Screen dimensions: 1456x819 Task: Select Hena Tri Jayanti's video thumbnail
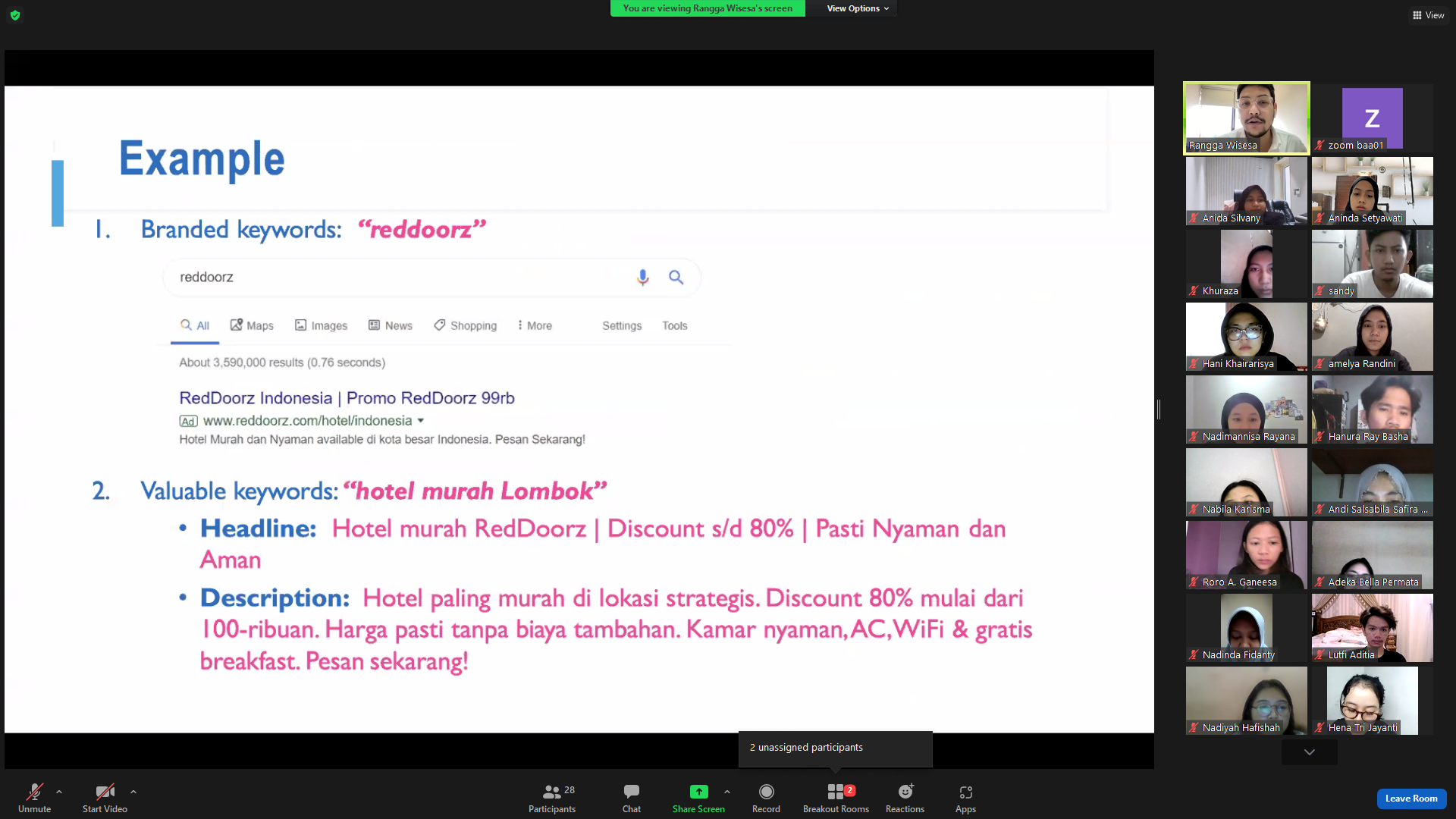tap(1373, 701)
